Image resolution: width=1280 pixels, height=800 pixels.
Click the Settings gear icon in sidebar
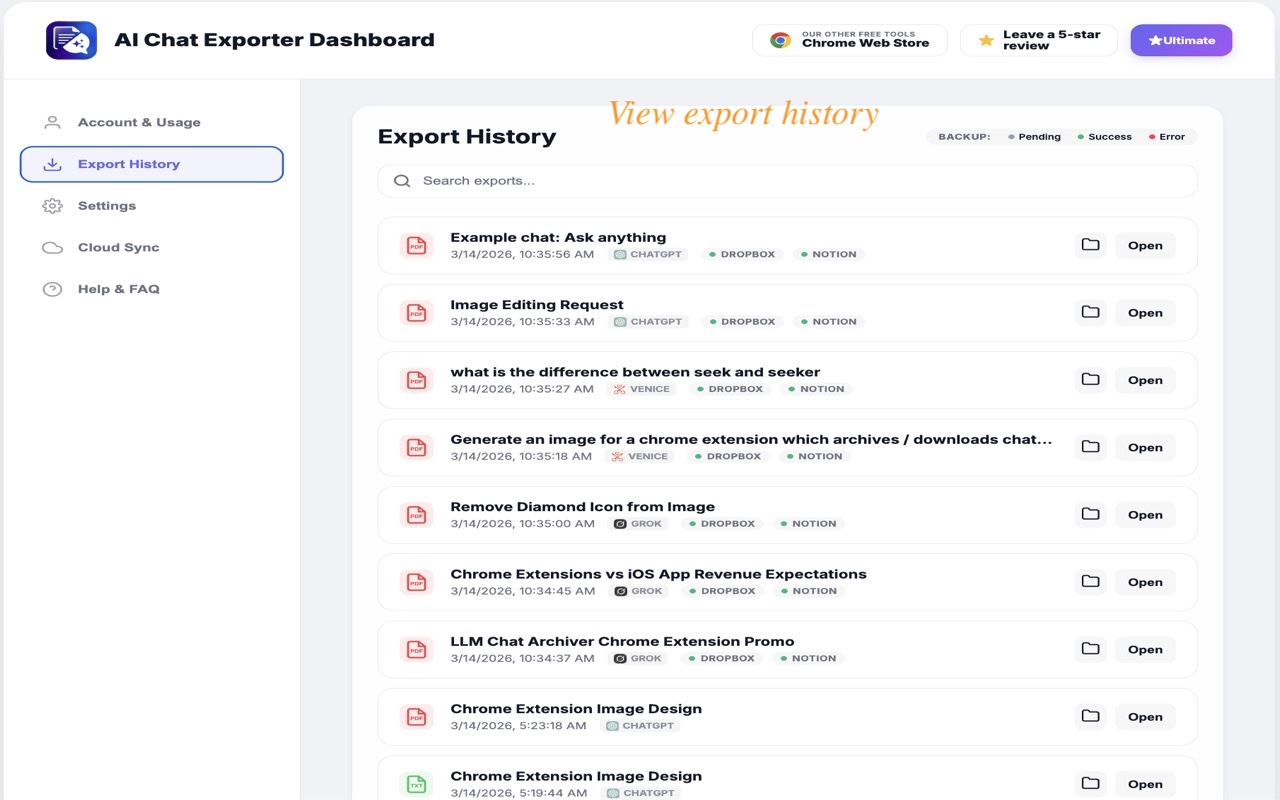[52, 206]
